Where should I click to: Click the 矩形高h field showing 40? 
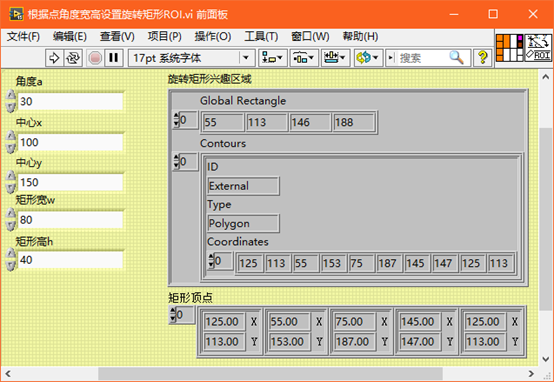(x=70, y=260)
